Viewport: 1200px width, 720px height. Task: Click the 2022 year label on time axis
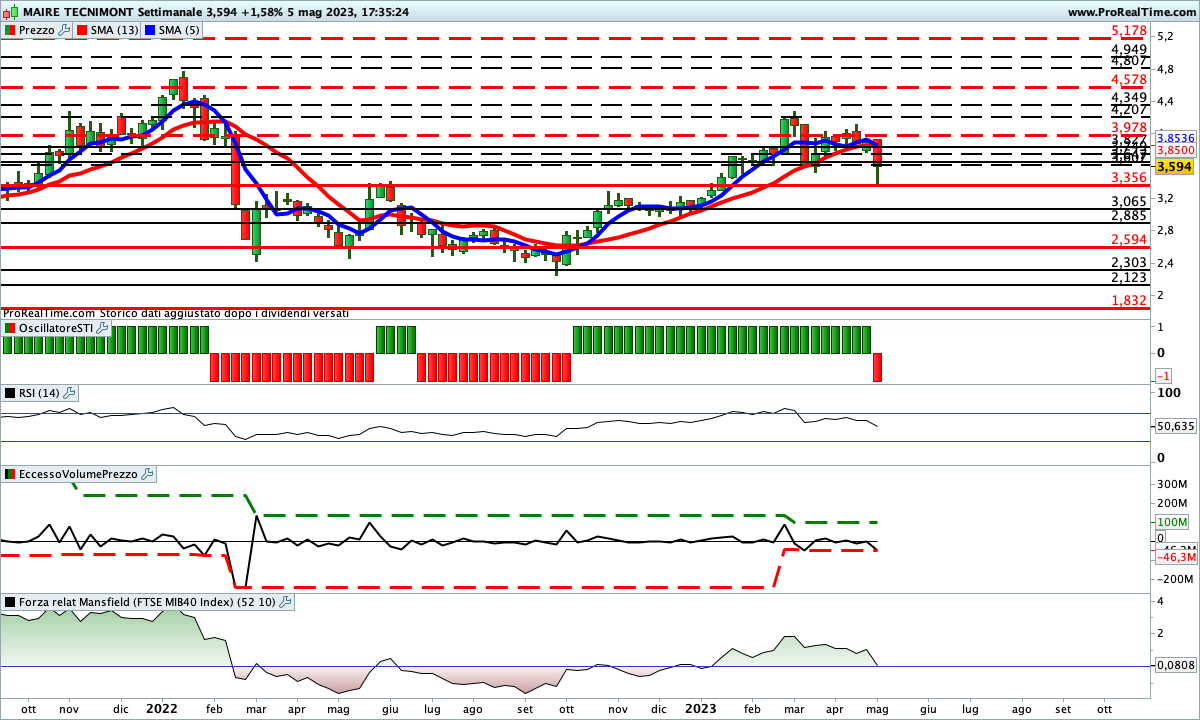pyautogui.click(x=161, y=707)
